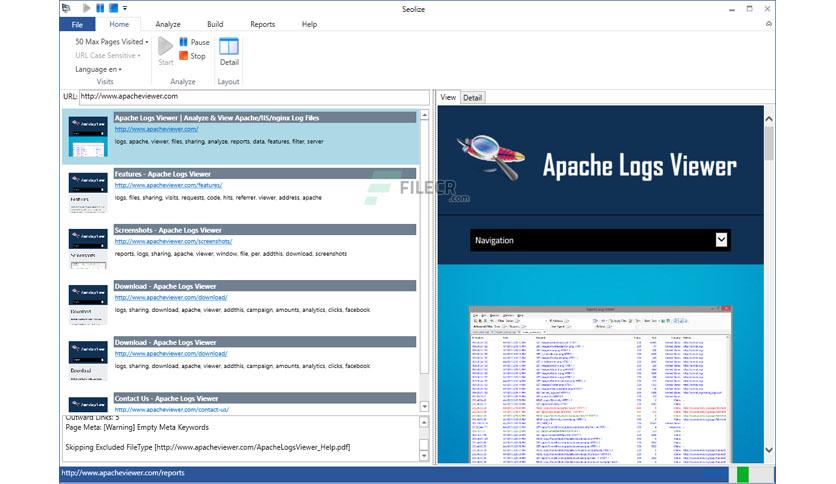
Task: Toggle the Detail layout button
Action: 229,51
